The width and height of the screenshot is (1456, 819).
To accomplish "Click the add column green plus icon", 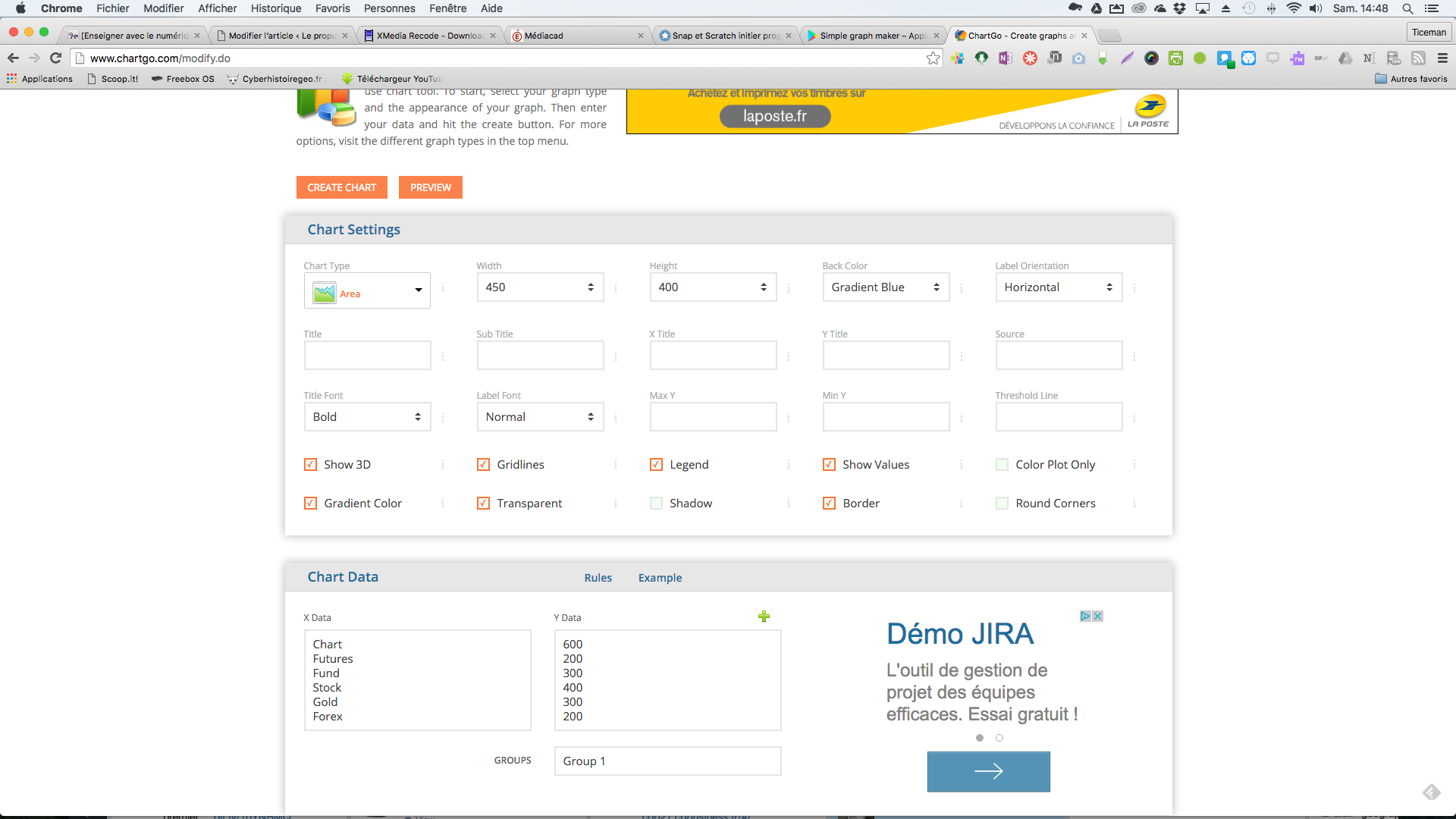I will 764,616.
